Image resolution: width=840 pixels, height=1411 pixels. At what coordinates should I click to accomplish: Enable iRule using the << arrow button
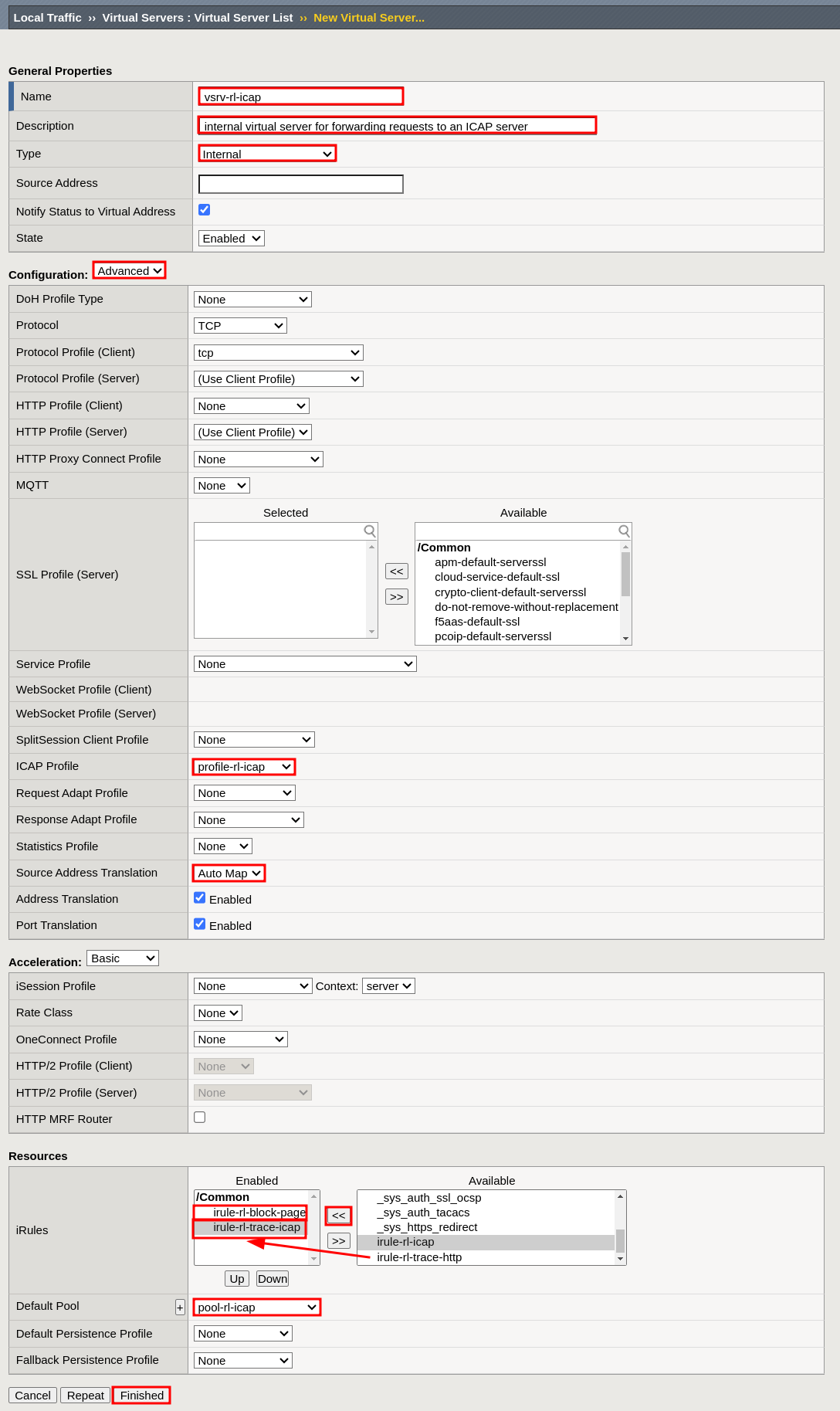pyautogui.click(x=338, y=1216)
